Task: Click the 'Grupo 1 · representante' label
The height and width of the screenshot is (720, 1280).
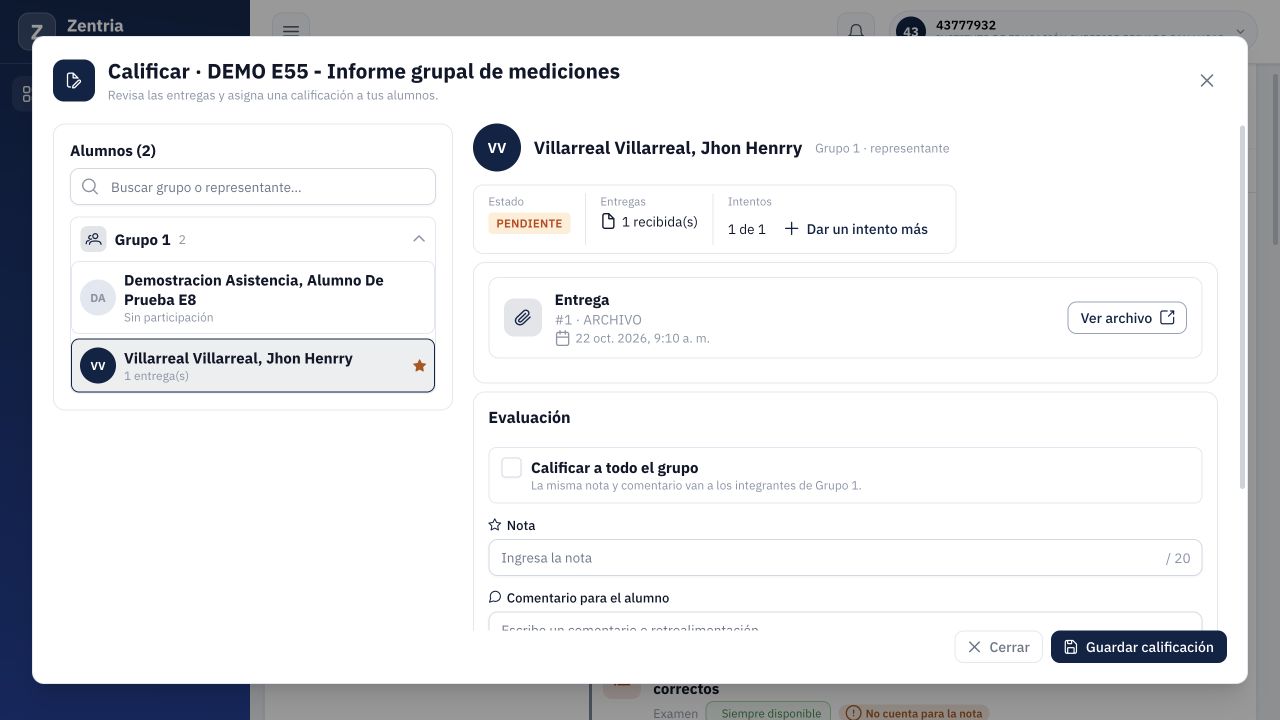Action: point(882,148)
